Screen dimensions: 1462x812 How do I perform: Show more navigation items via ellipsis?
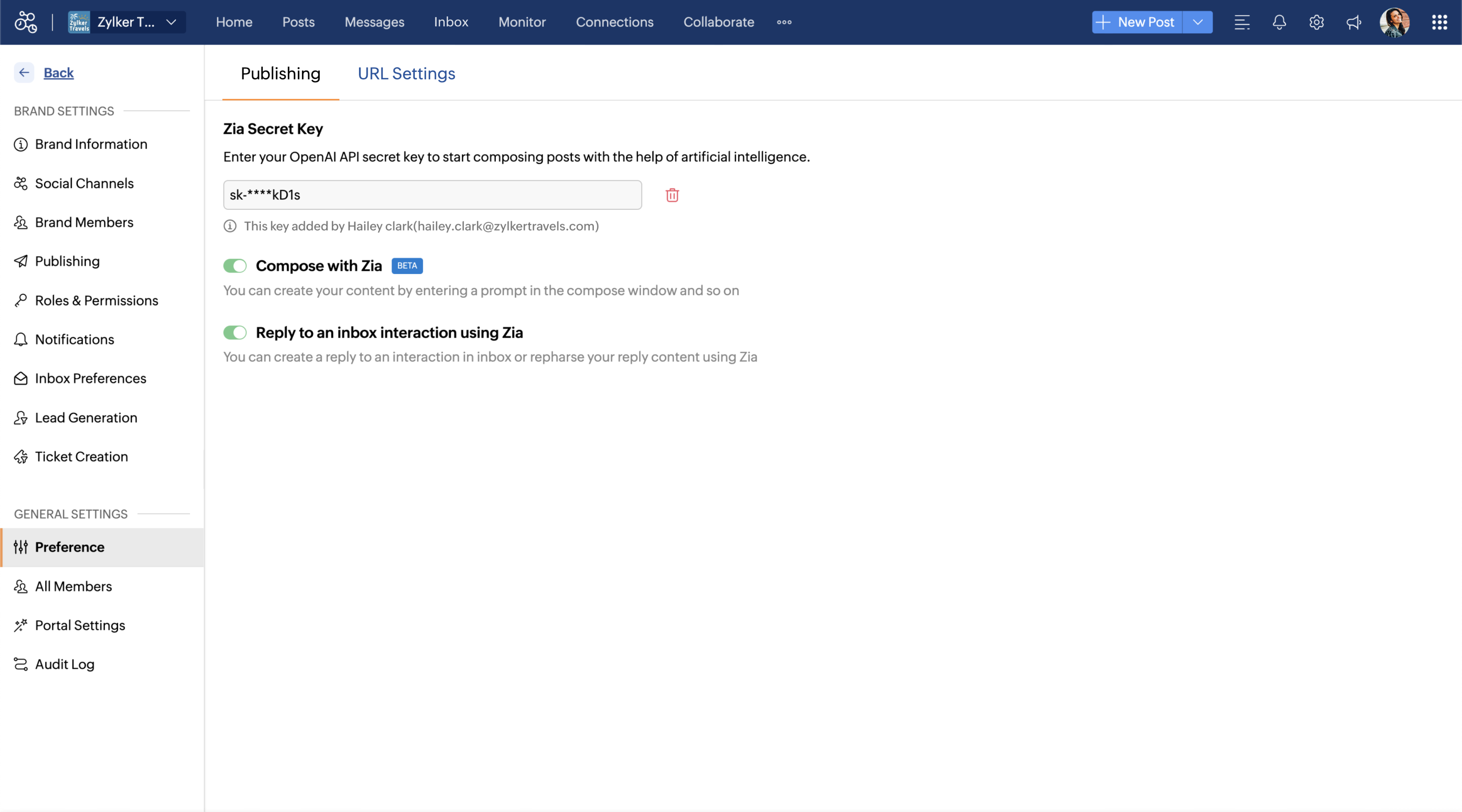point(784,22)
